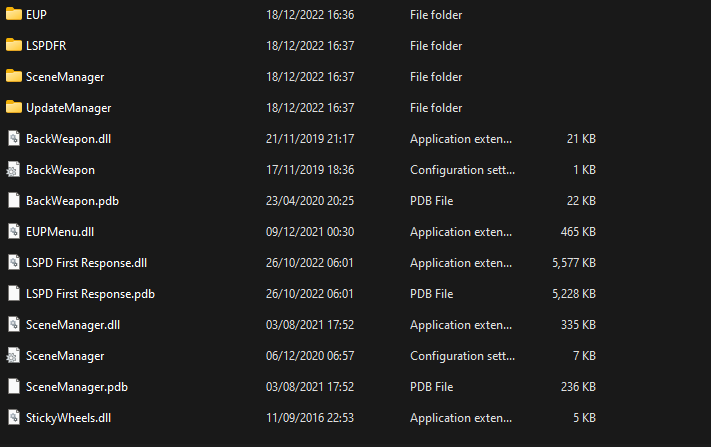Click the BackWeapon configuration settings icon
This screenshot has width=711, height=447.
click(13, 170)
